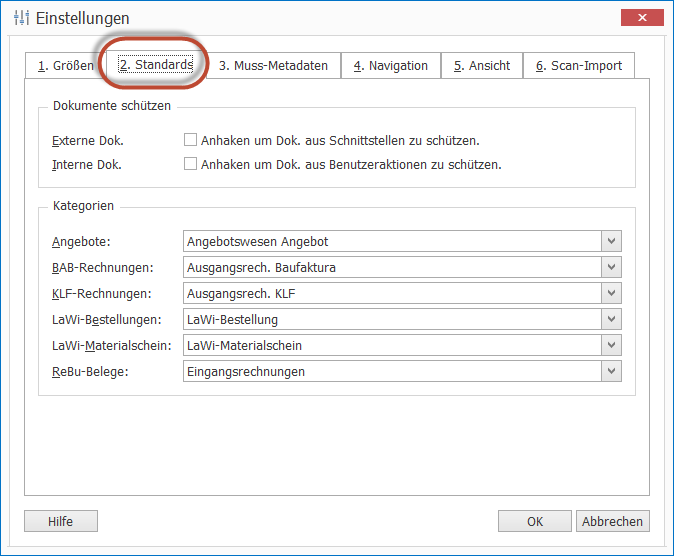The width and height of the screenshot is (674, 556).
Task: Open the LaWi-Bestellungen dropdown arrow
Action: coord(612,320)
